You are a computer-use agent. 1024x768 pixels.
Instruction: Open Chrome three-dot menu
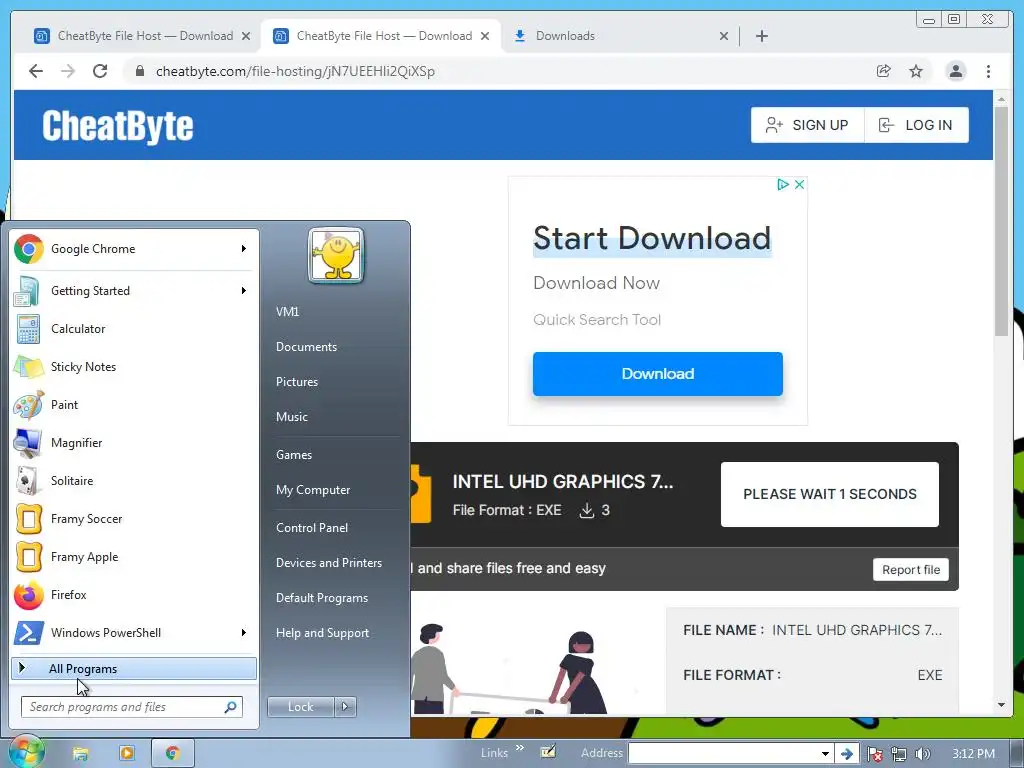(988, 71)
